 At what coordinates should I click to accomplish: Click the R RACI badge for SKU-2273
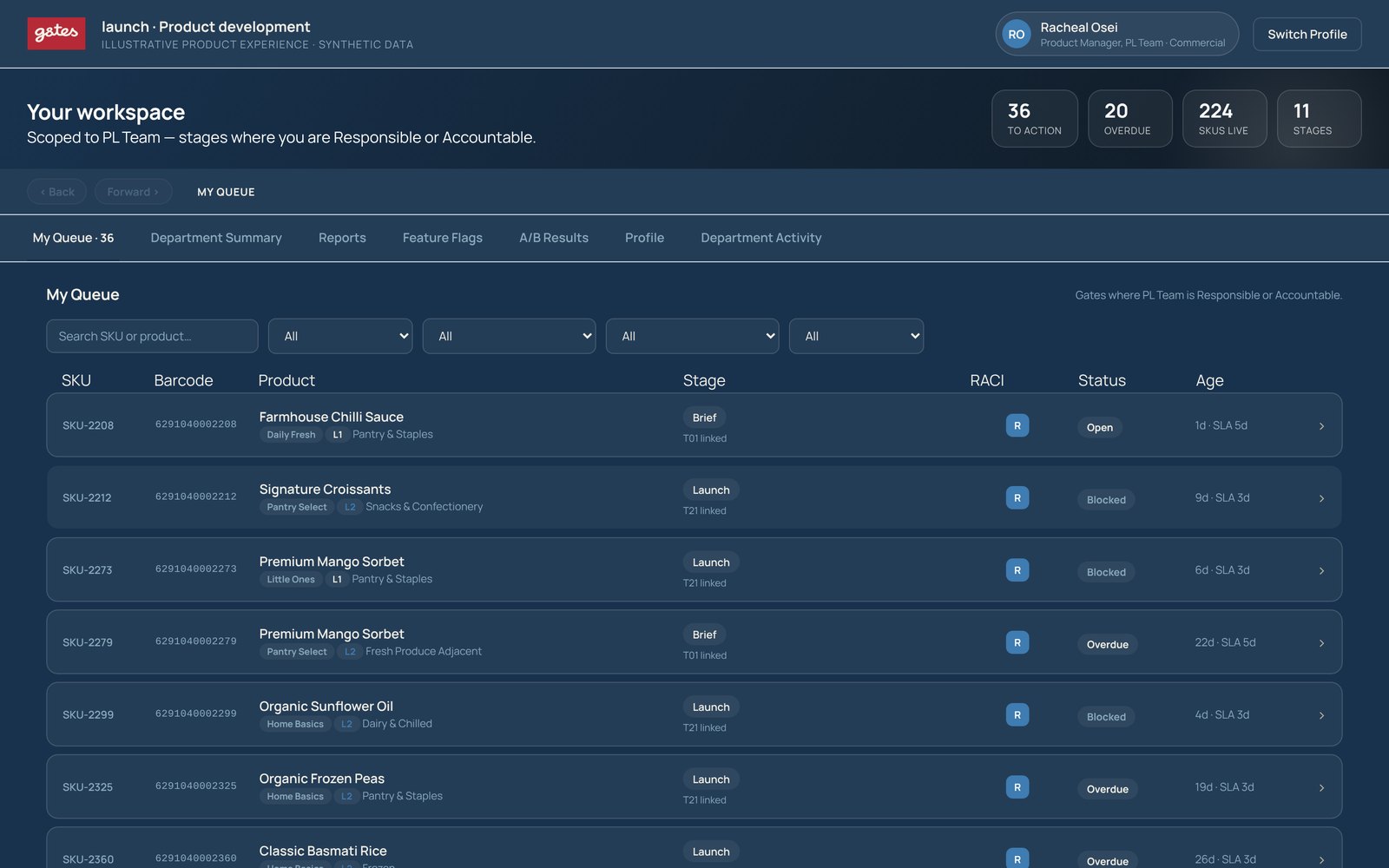tap(1017, 570)
